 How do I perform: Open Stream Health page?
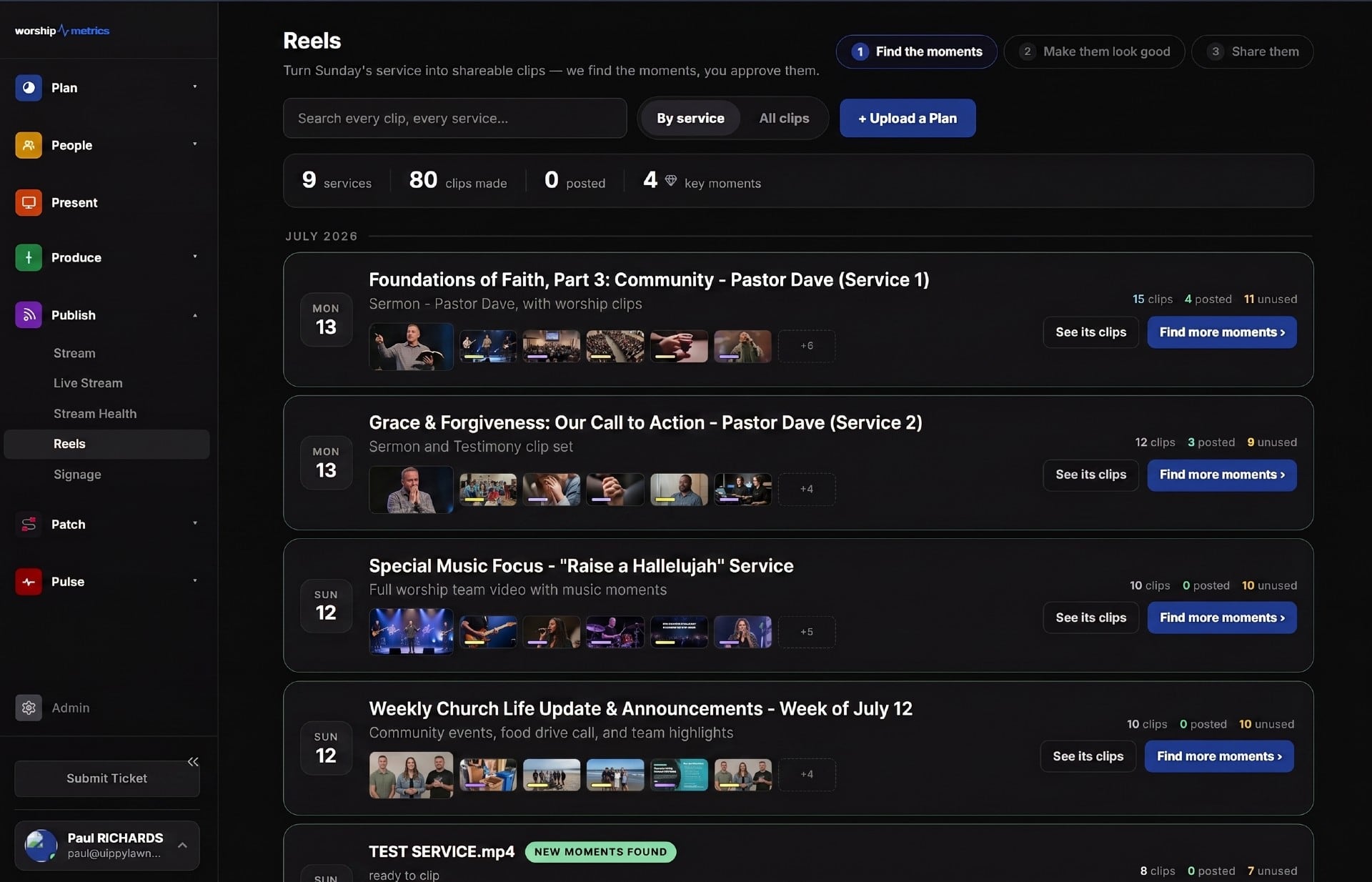point(95,414)
